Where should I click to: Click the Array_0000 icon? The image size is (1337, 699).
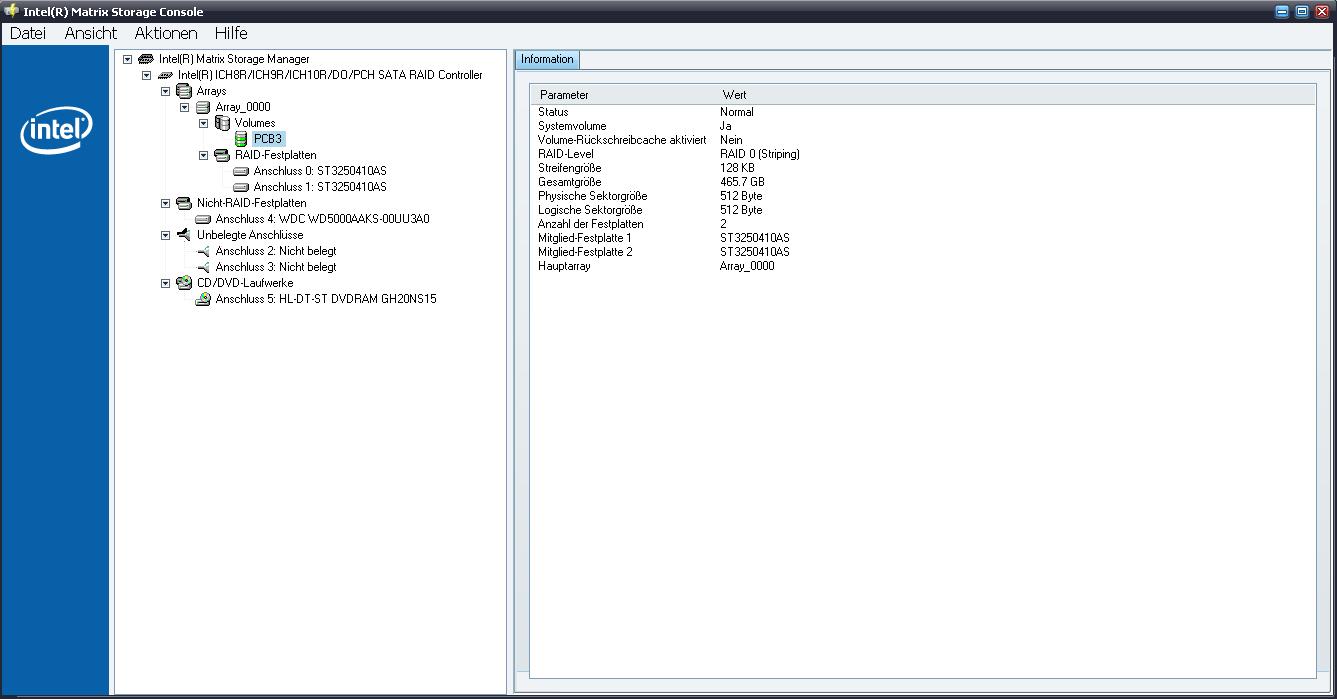tap(203, 107)
